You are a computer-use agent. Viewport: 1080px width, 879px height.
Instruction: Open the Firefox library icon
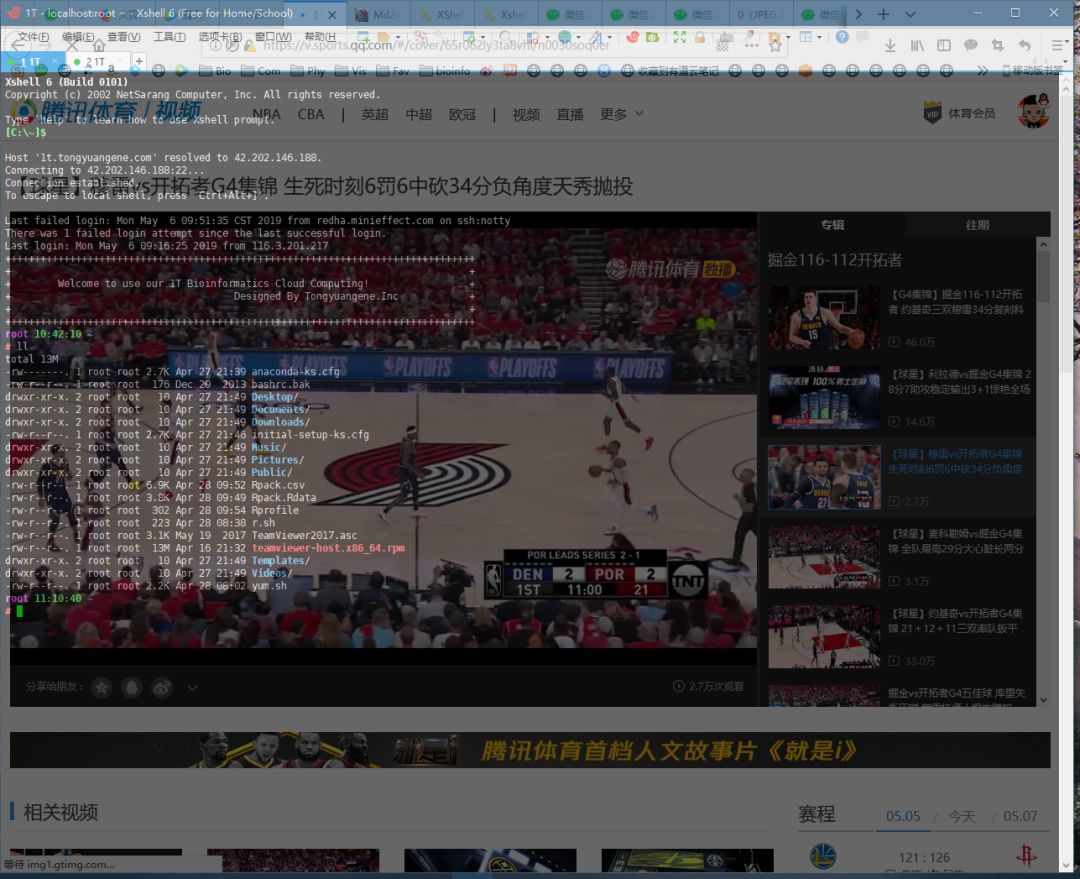point(917,45)
